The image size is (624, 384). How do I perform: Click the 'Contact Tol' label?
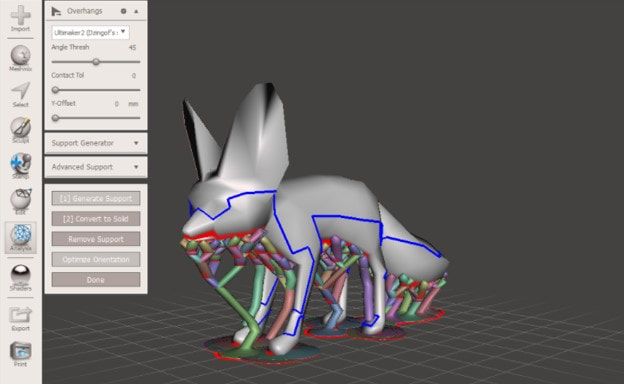pos(68,75)
